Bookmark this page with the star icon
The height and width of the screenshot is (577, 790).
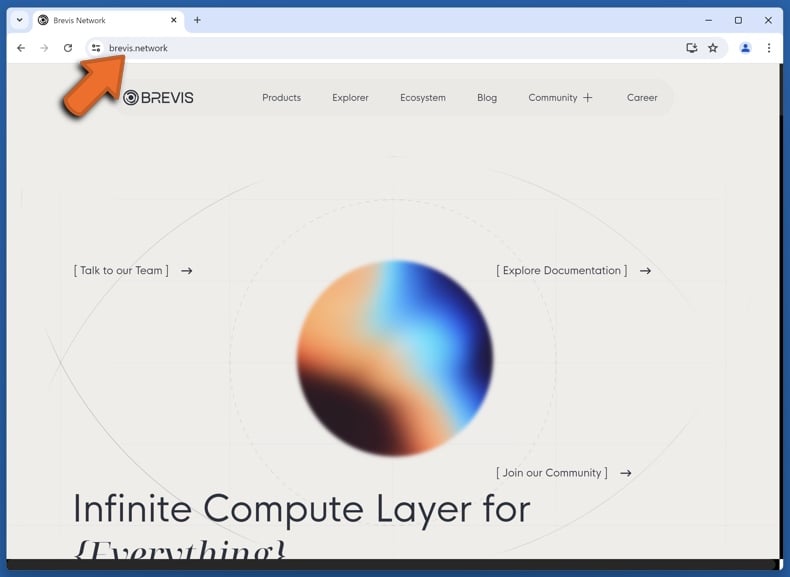713,48
